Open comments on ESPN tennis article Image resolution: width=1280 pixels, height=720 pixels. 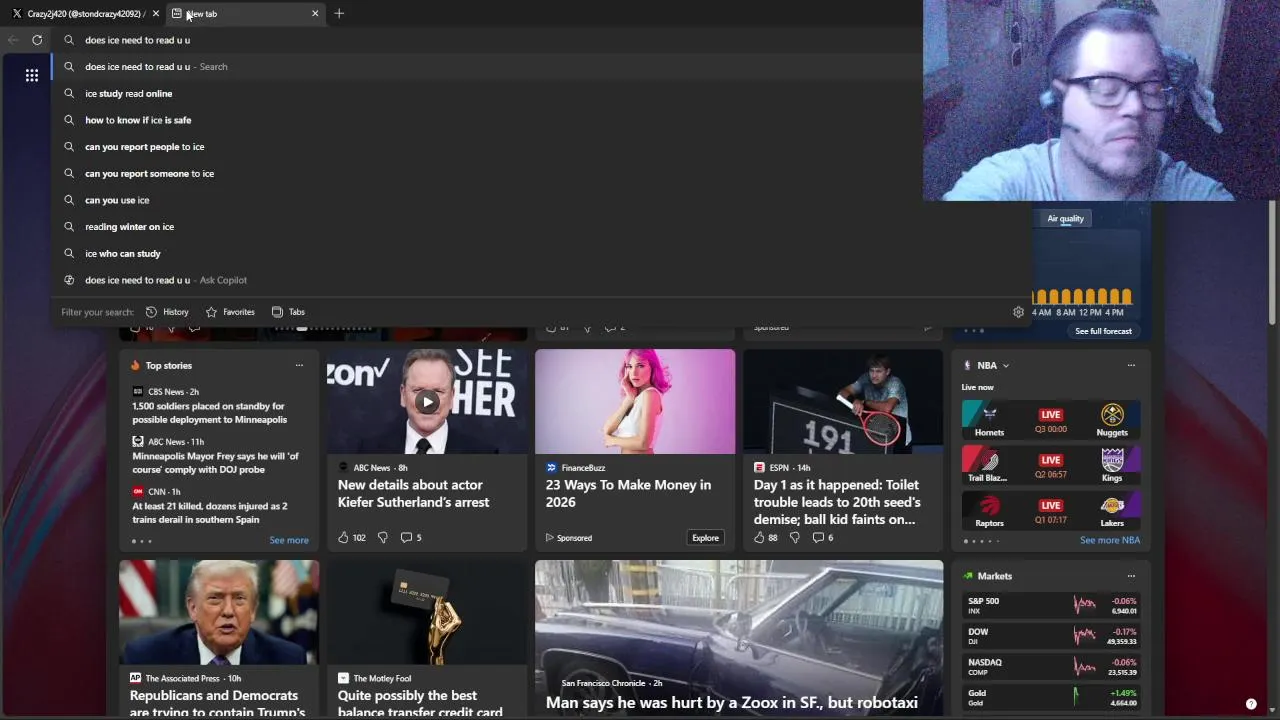pos(823,538)
